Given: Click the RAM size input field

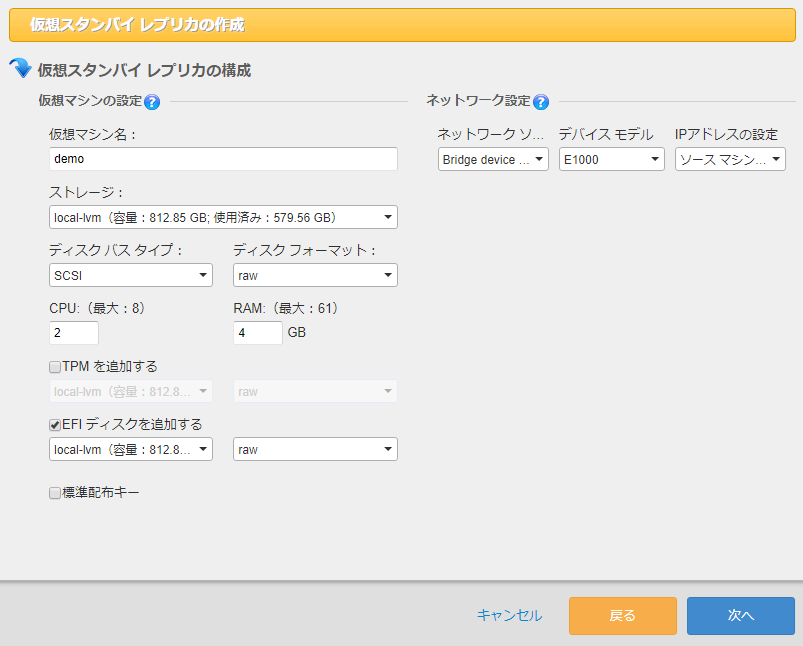Looking at the screenshot, I should coord(257,333).
